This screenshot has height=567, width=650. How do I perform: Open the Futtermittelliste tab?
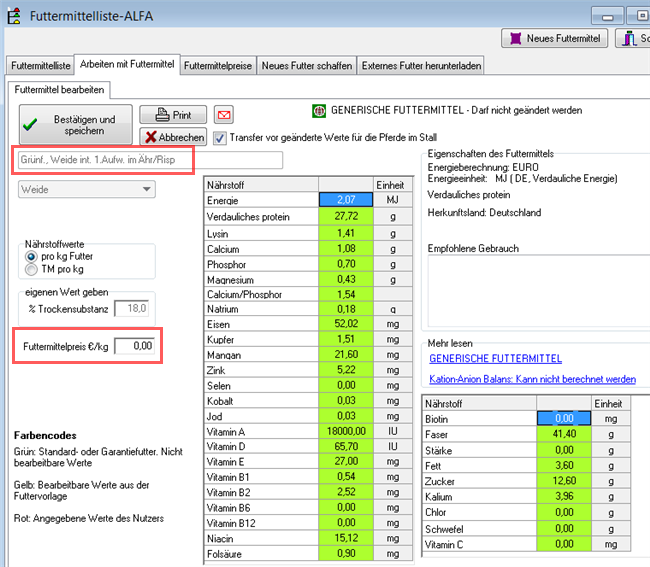coord(40,66)
